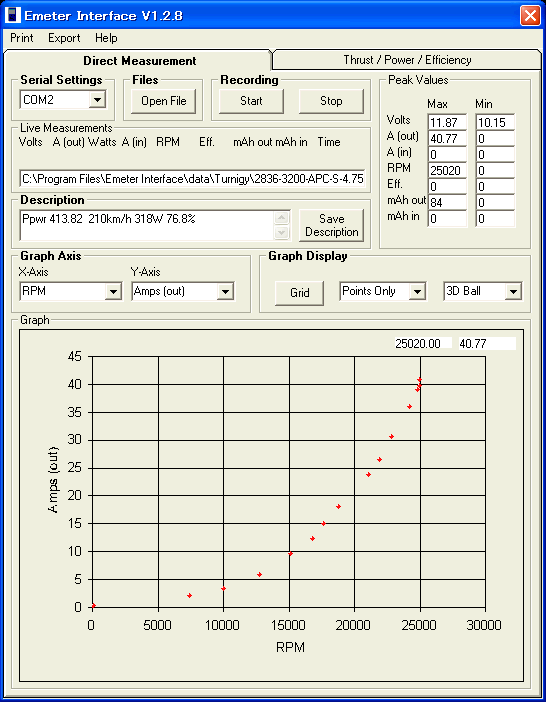Click in the Ppwr description text field

[147, 225]
